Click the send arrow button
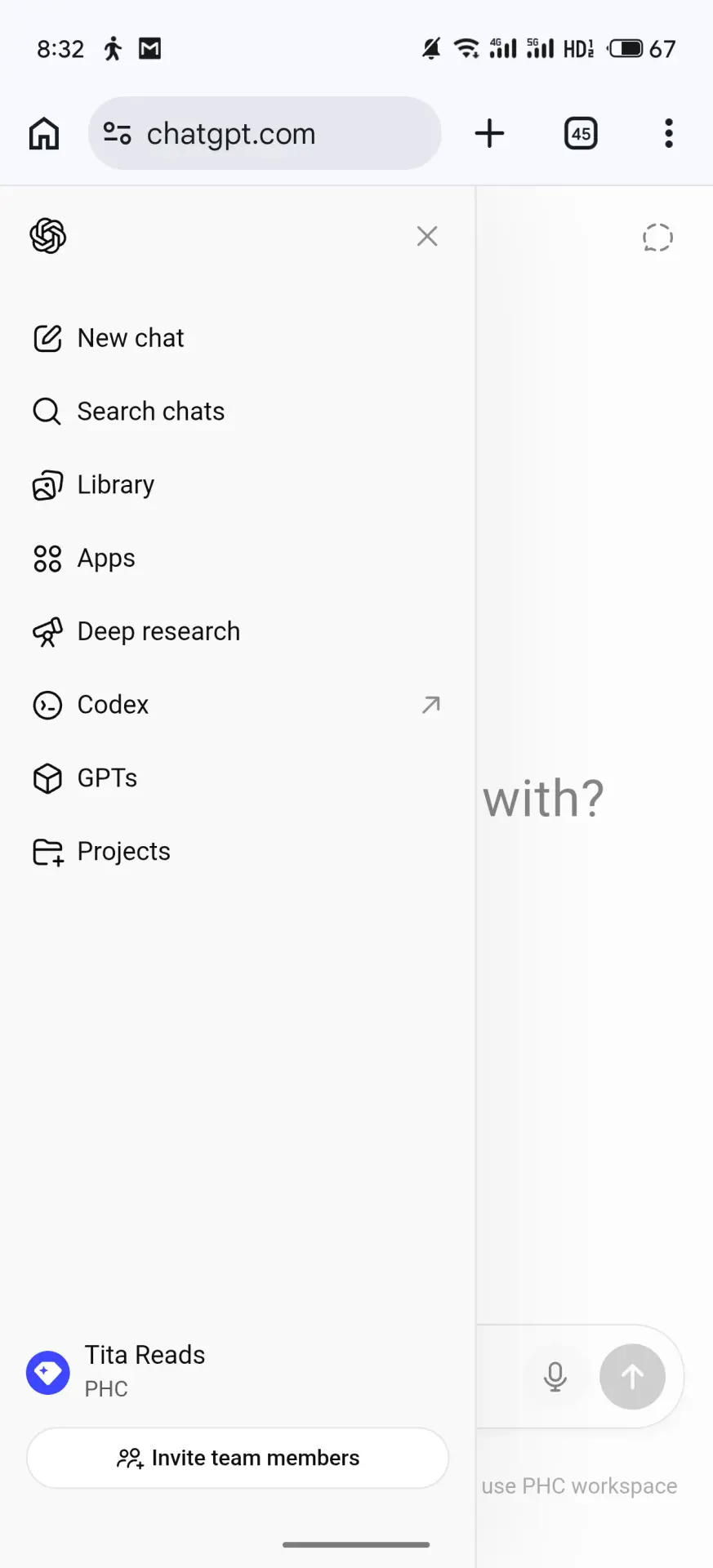Viewport: 713px width, 1568px height. (632, 1377)
